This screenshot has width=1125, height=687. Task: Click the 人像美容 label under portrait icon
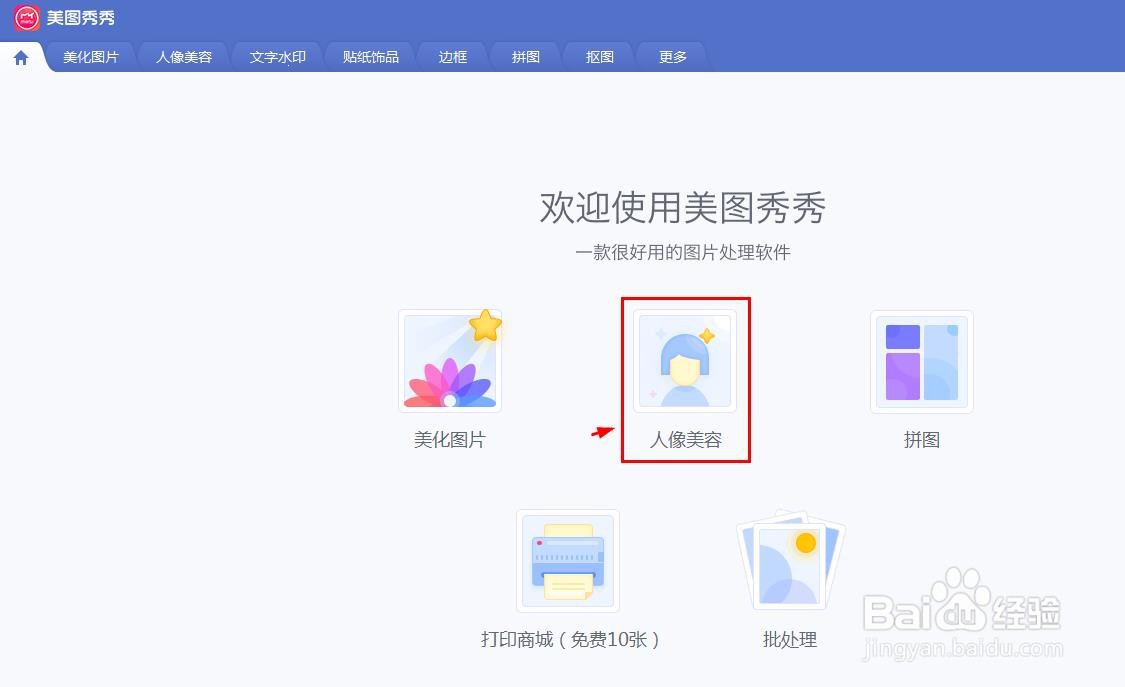685,440
